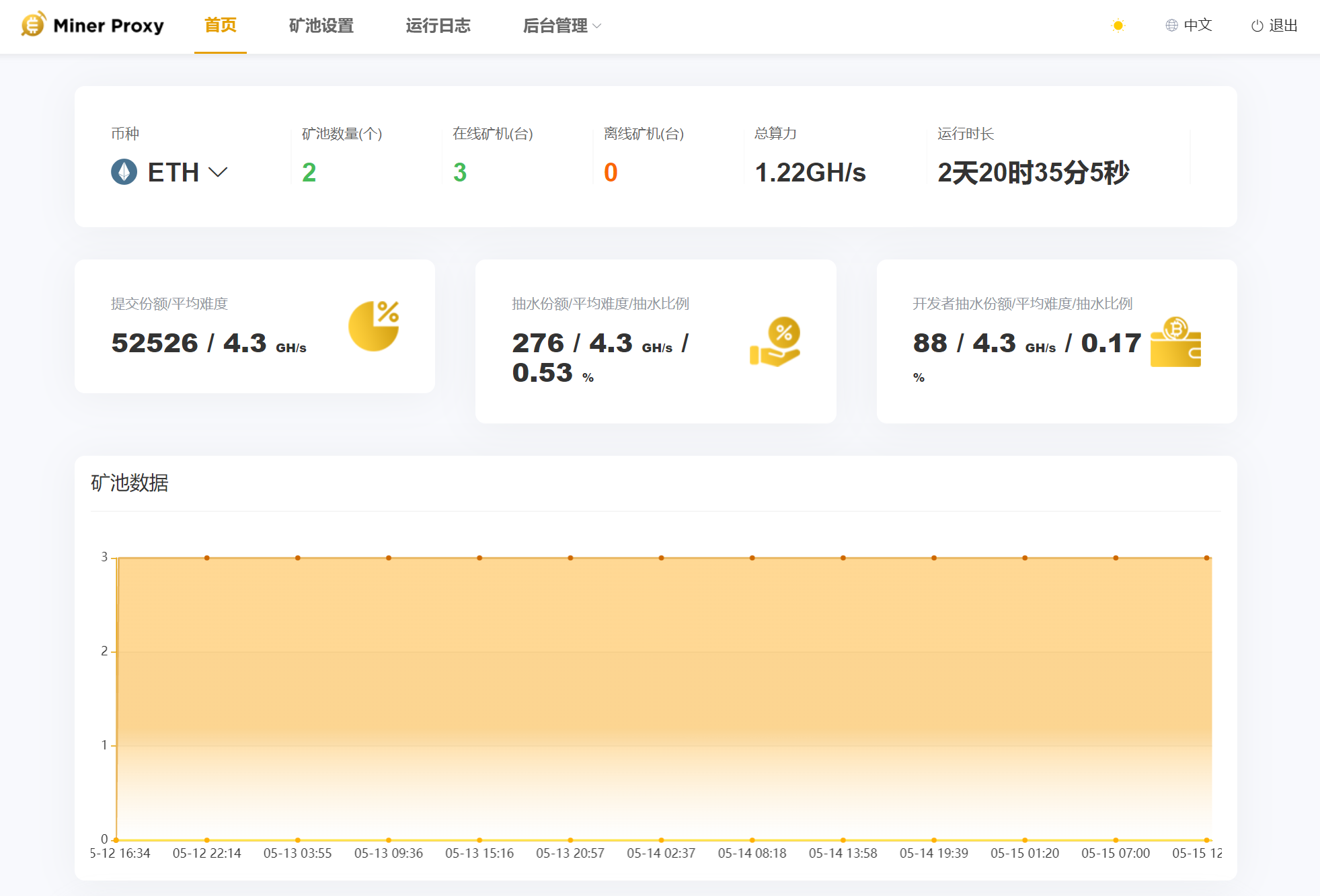Click the 总算力 label
Screen dimensions: 1320x896
(775, 134)
